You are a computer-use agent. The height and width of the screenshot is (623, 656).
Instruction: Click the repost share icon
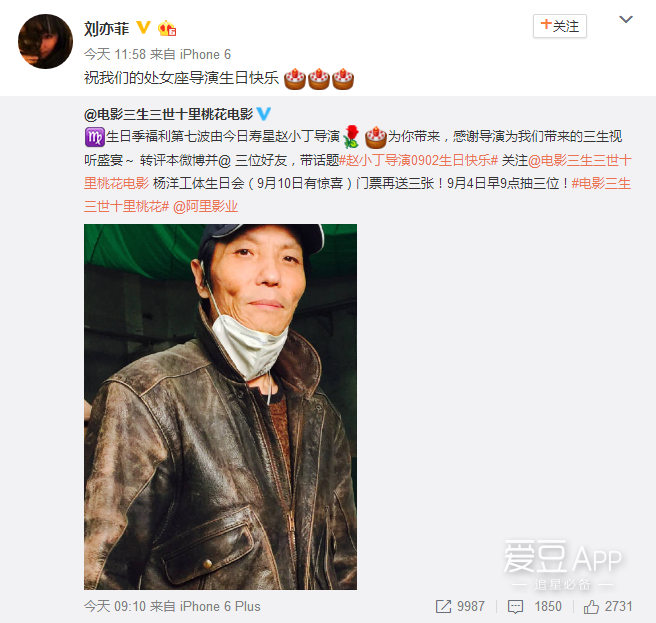(x=443, y=606)
